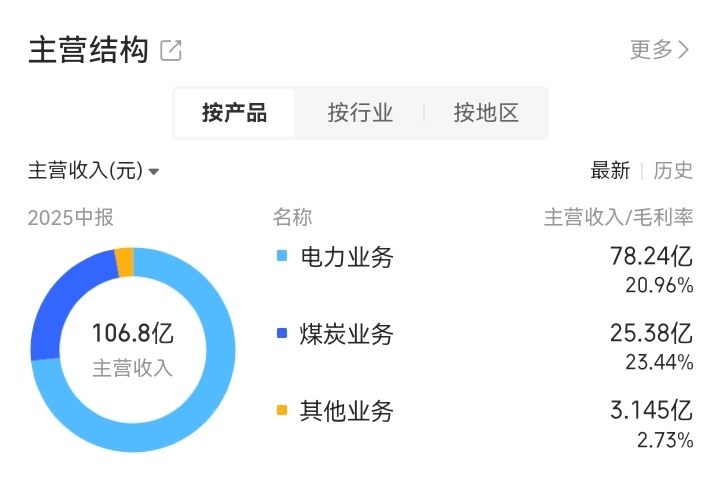This screenshot has height=496, width=720.
Task: Expand the 主营收入(元) dropdown arrow
Action: click(x=154, y=172)
